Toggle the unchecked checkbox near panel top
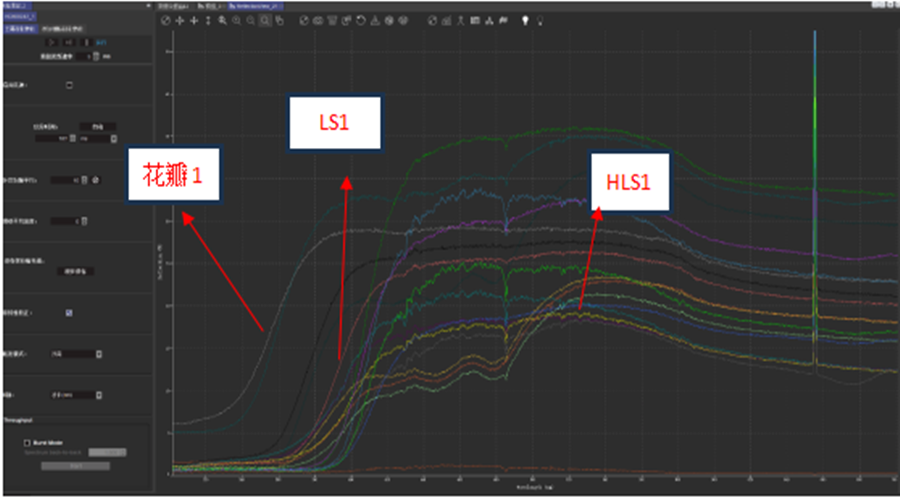The image size is (900, 500). coord(68,85)
